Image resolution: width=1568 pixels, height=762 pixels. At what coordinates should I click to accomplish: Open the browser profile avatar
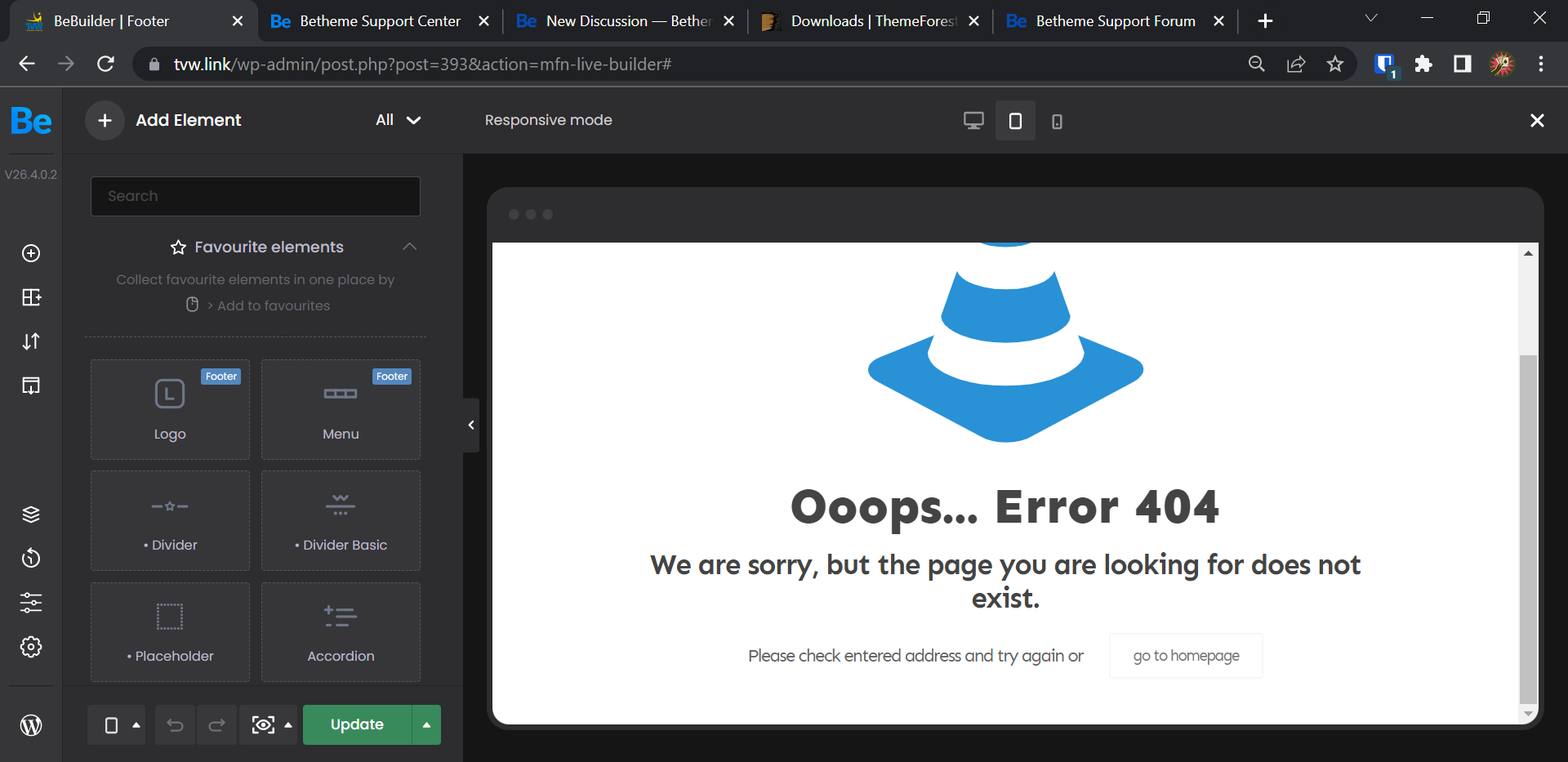tap(1502, 64)
